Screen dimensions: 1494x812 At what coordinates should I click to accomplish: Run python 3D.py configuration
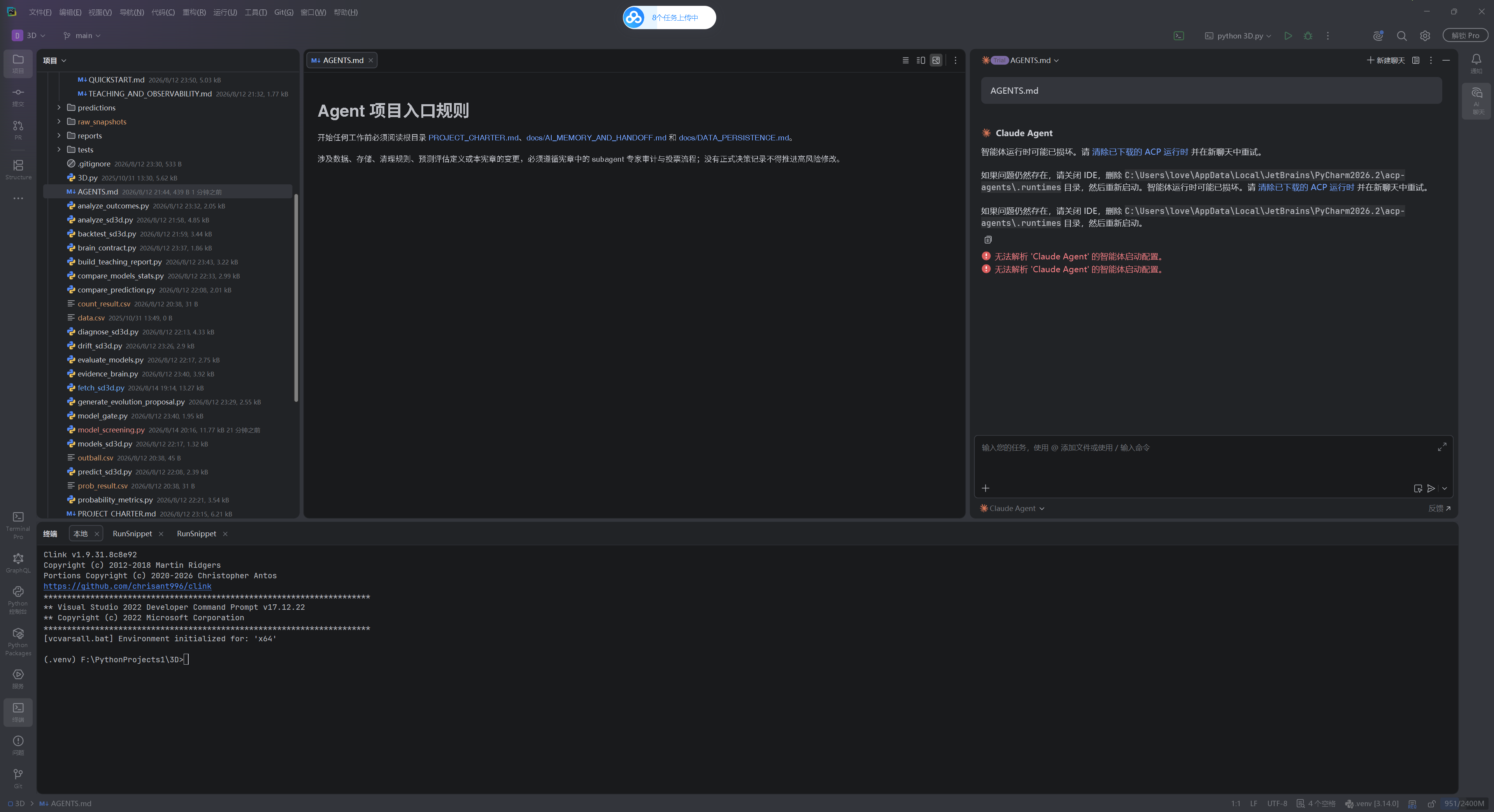(x=1288, y=35)
